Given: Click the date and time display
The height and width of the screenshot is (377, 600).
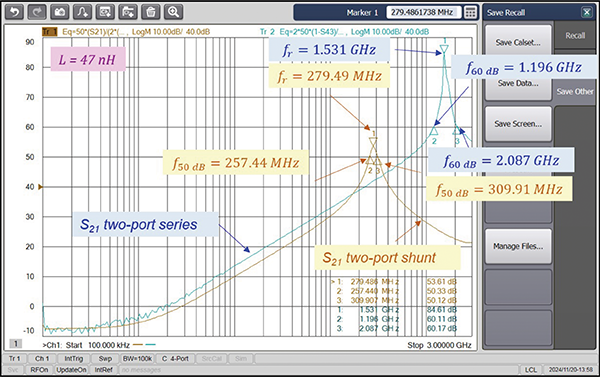Looking at the screenshot, I should [x=571, y=370].
